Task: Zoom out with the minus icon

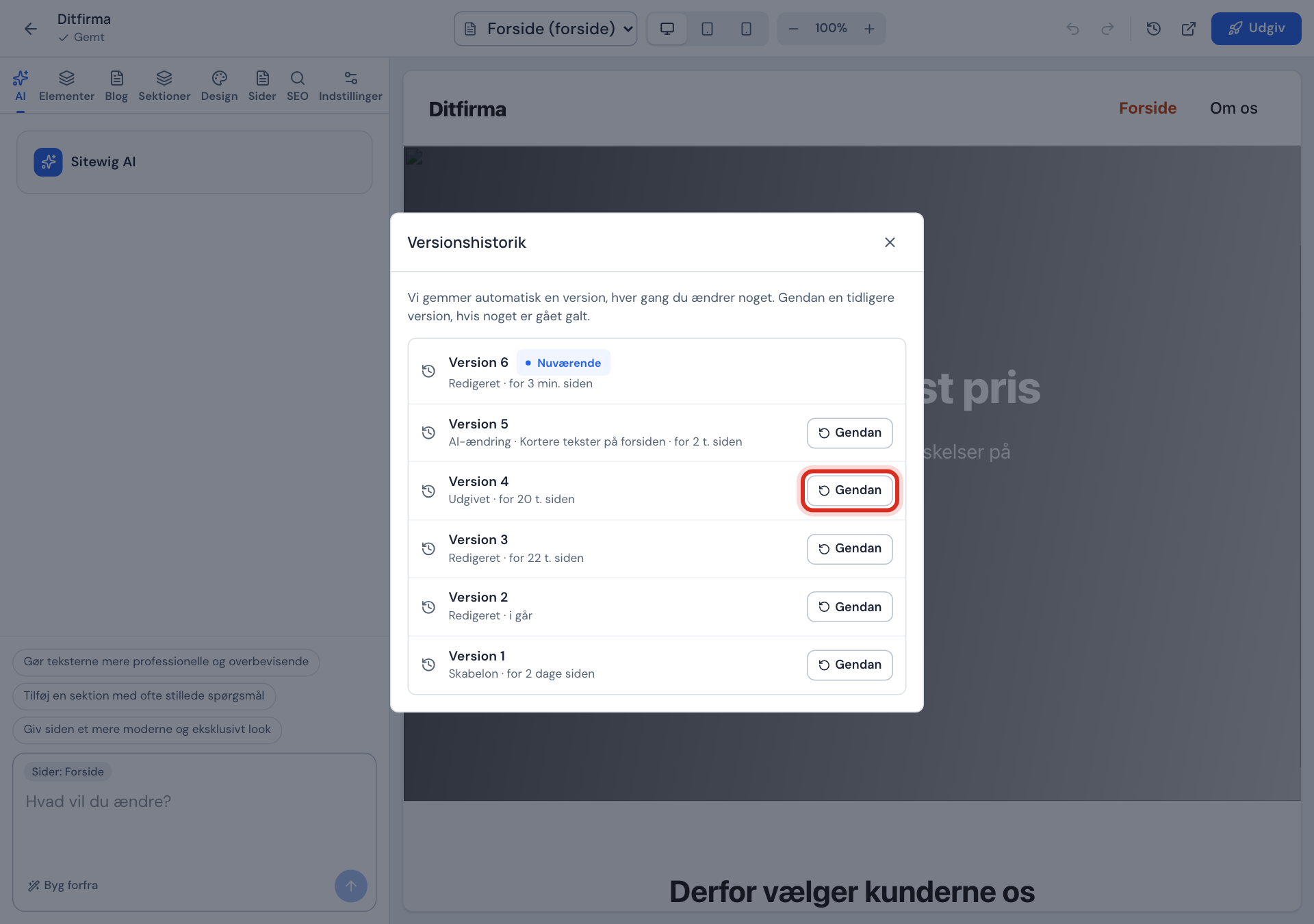Action: pyautogui.click(x=793, y=29)
